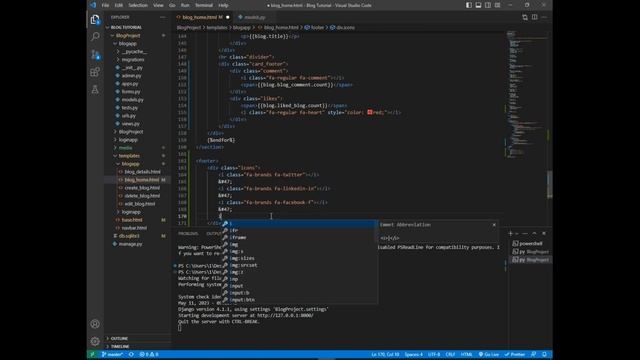Select the powershell terminal entry
The image size is (640, 360).
tap(531, 243)
